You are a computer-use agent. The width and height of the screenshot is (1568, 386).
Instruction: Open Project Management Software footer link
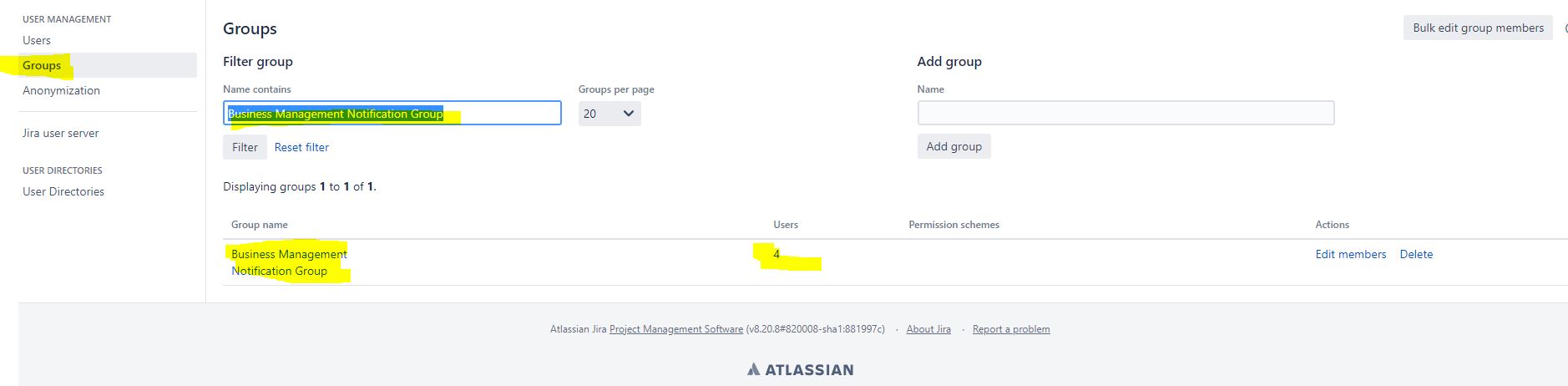click(x=676, y=329)
